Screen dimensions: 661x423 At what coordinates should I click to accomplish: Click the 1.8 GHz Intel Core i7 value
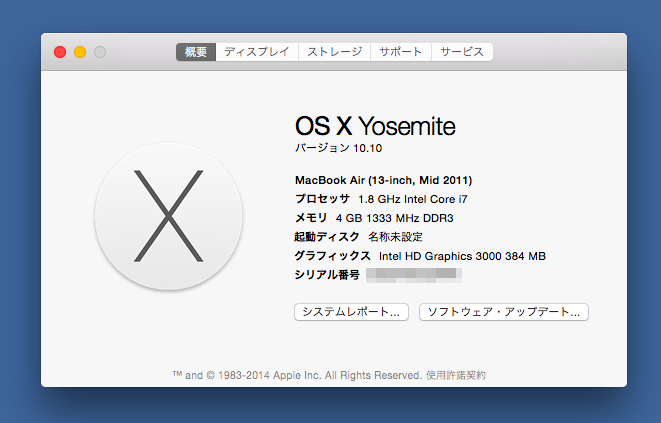pos(413,199)
